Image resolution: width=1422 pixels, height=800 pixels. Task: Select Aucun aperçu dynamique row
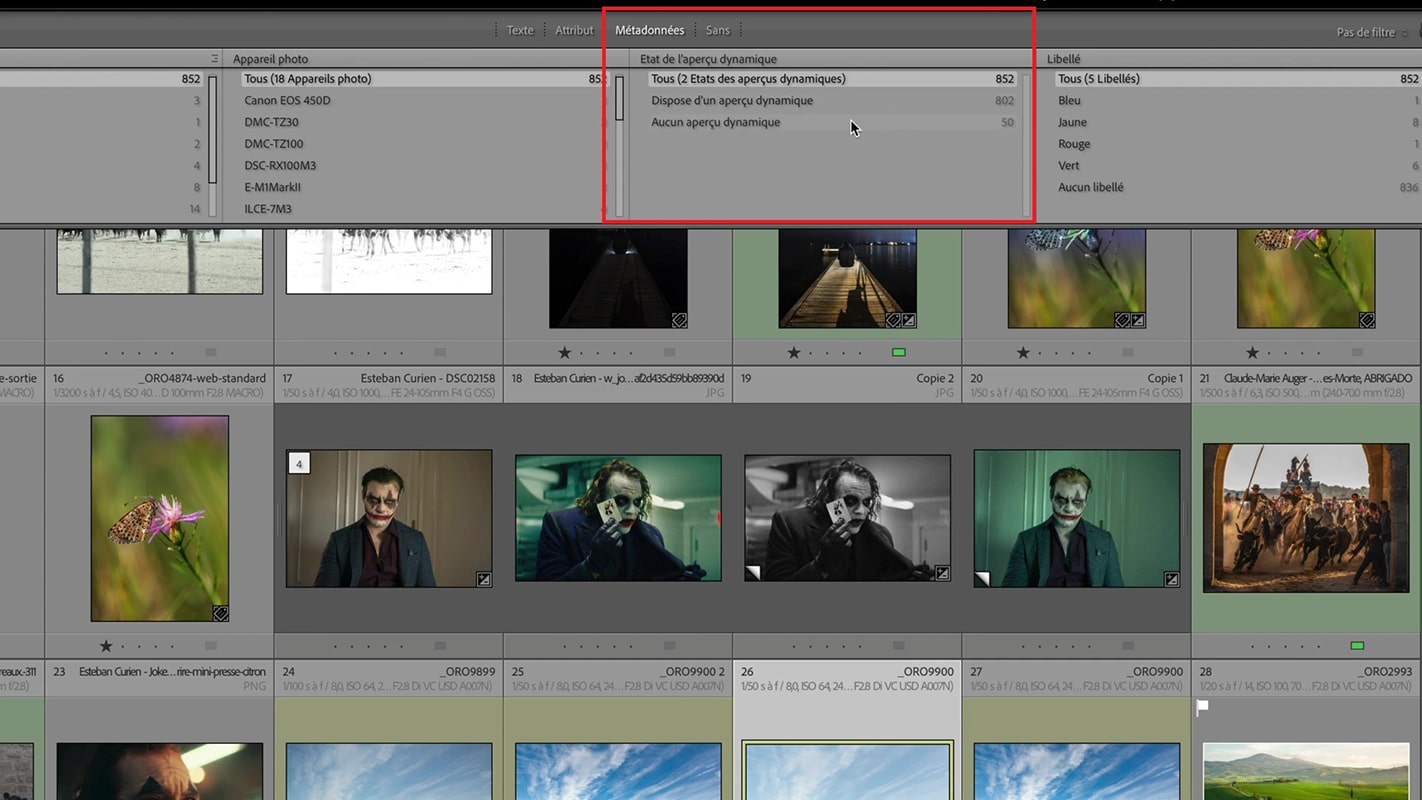832,122
